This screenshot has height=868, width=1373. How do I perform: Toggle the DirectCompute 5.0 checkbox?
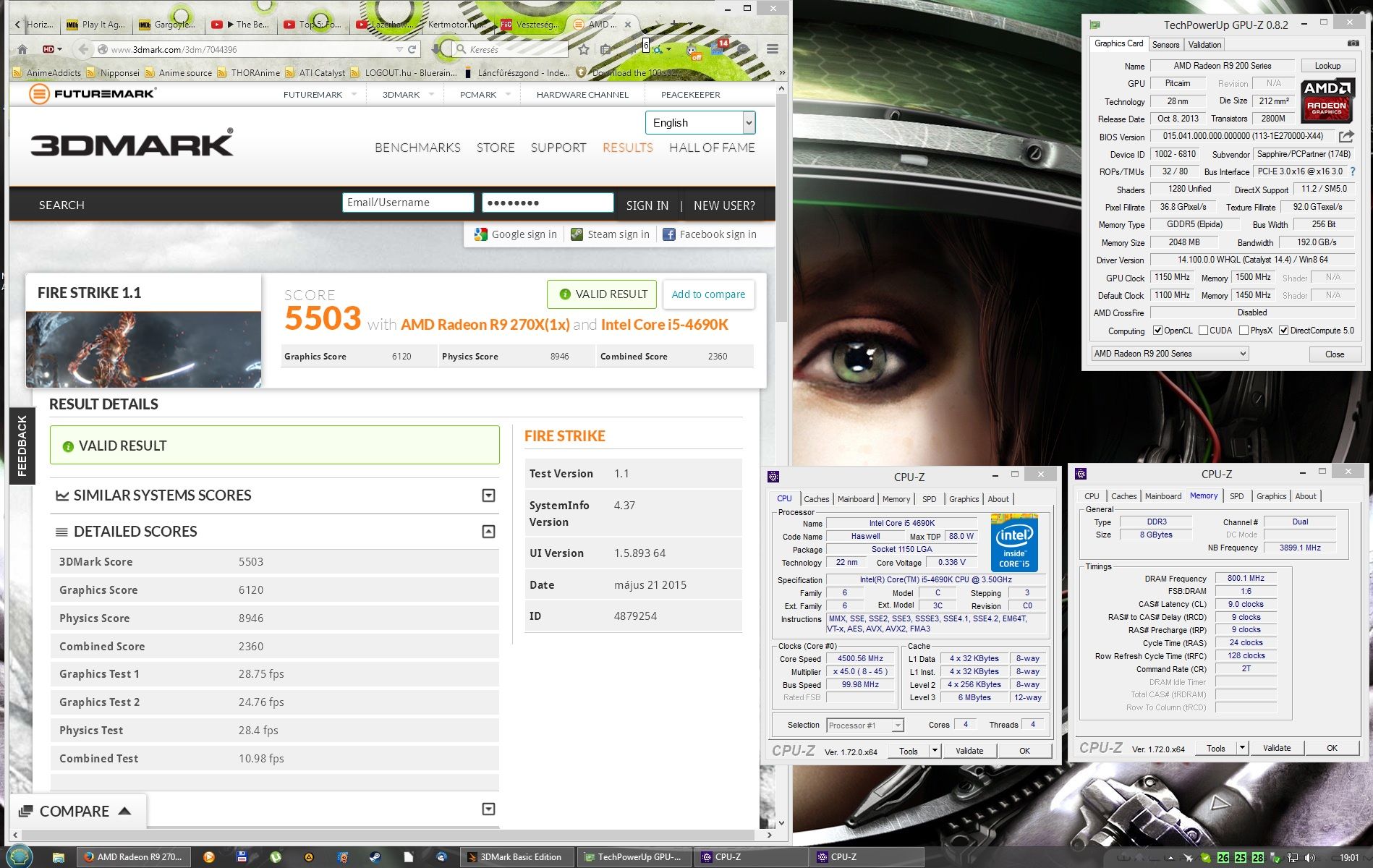[x=1283, y=331]
